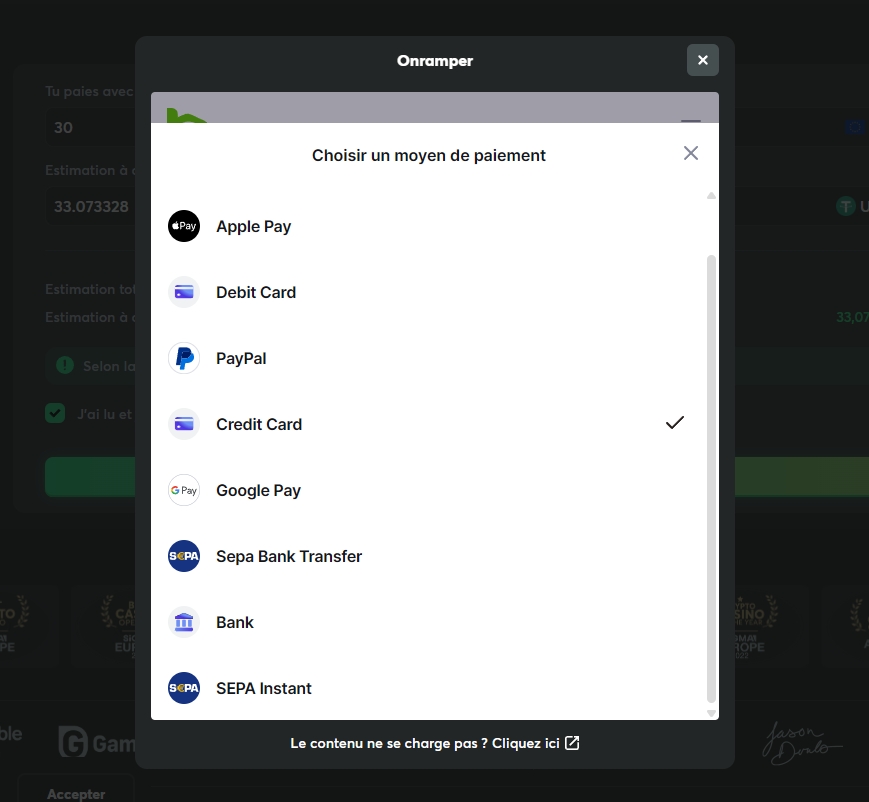Click the PayPal logo icon
Viewport: 869px width, 802px height.
(184, 358)
